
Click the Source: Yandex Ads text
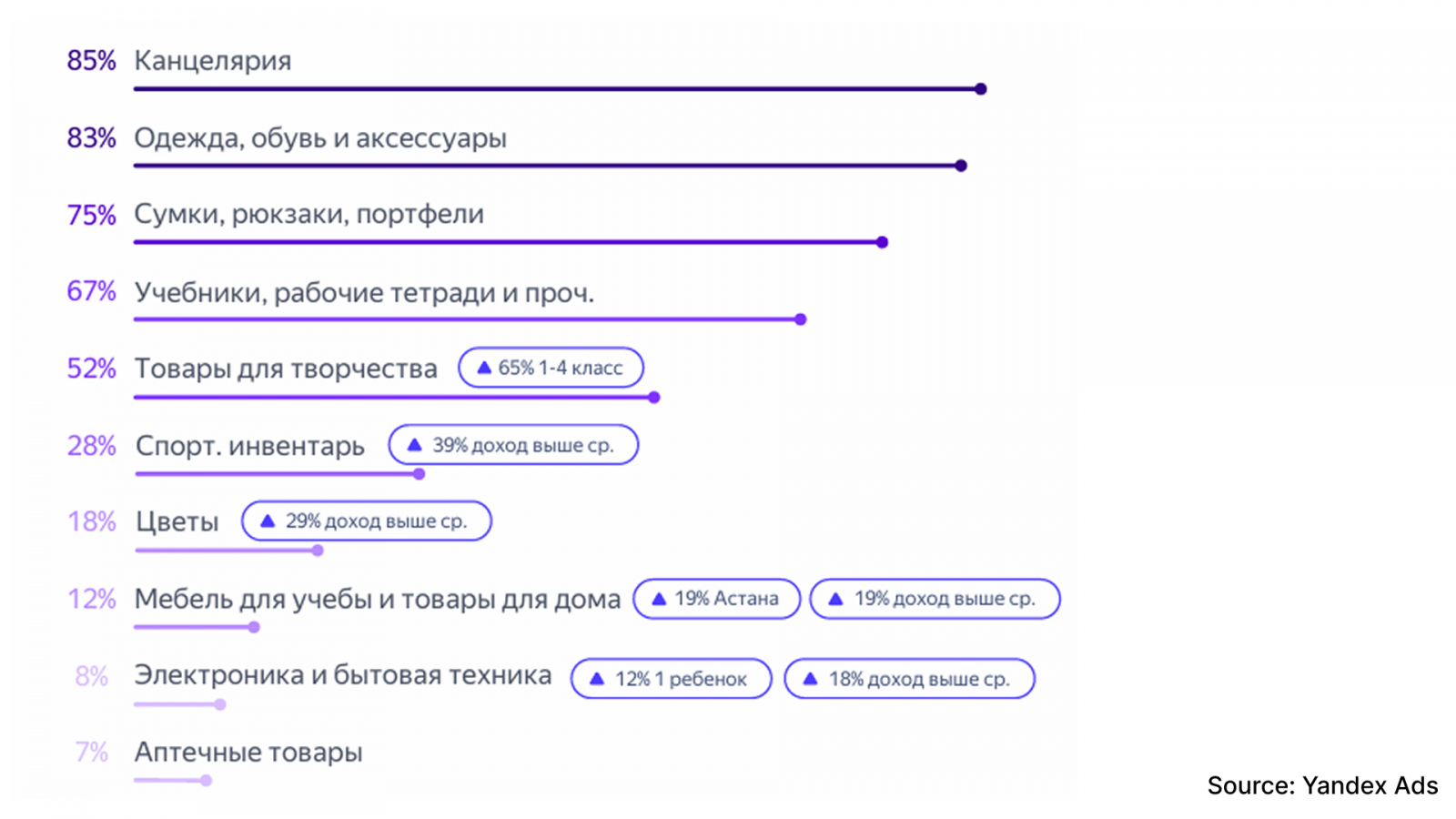pos(1322,785)
